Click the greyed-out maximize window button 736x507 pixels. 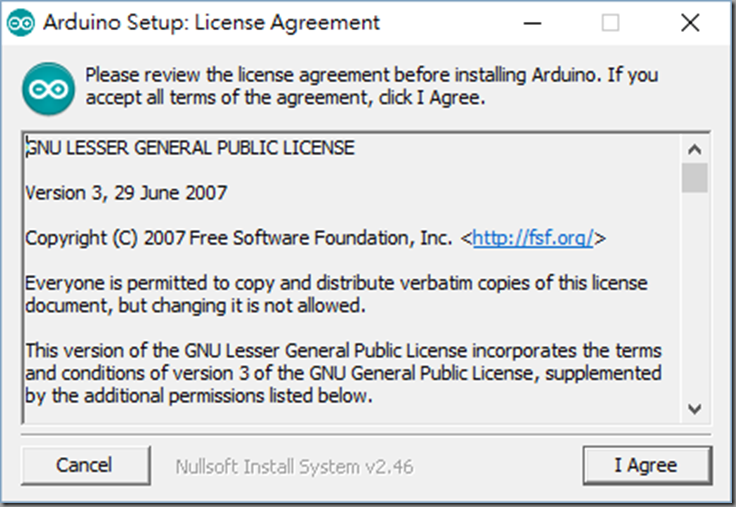tap(610, 23)
